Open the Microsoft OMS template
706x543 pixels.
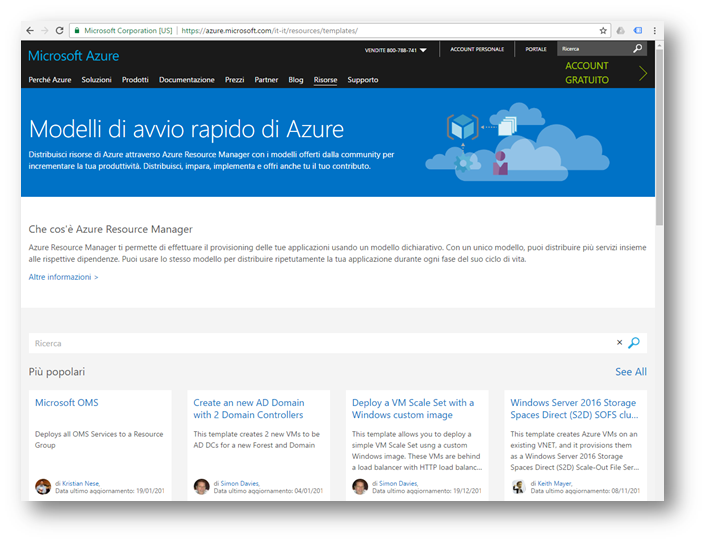pos(67,403)
